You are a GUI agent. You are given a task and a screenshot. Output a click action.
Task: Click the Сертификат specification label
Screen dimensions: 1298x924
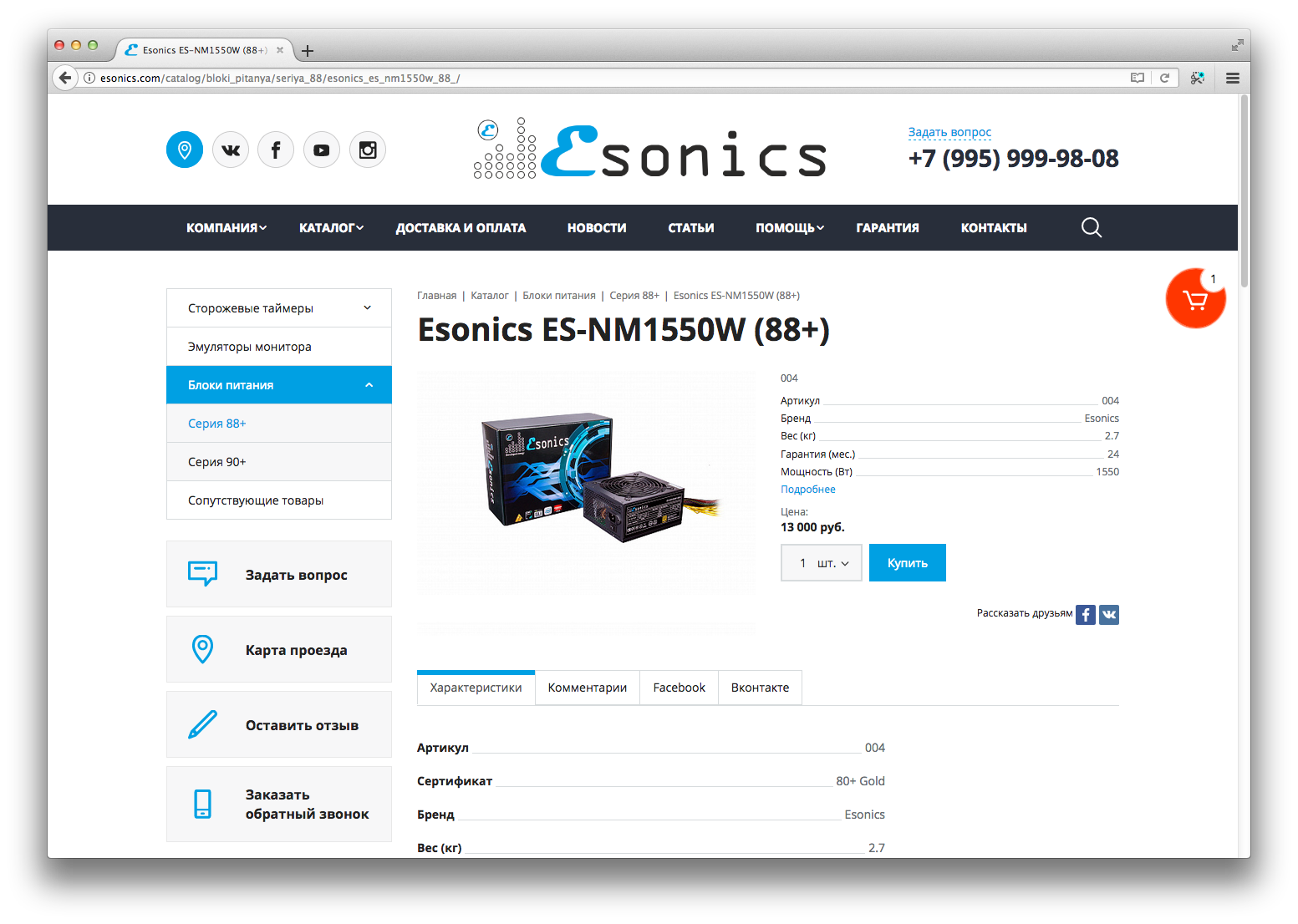point(455,781)
